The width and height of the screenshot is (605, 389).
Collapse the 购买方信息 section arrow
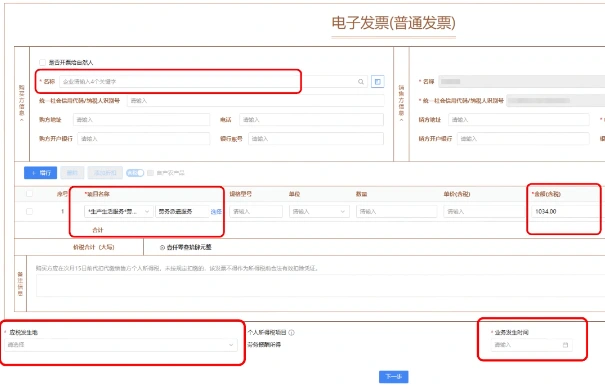pos(22,120)
